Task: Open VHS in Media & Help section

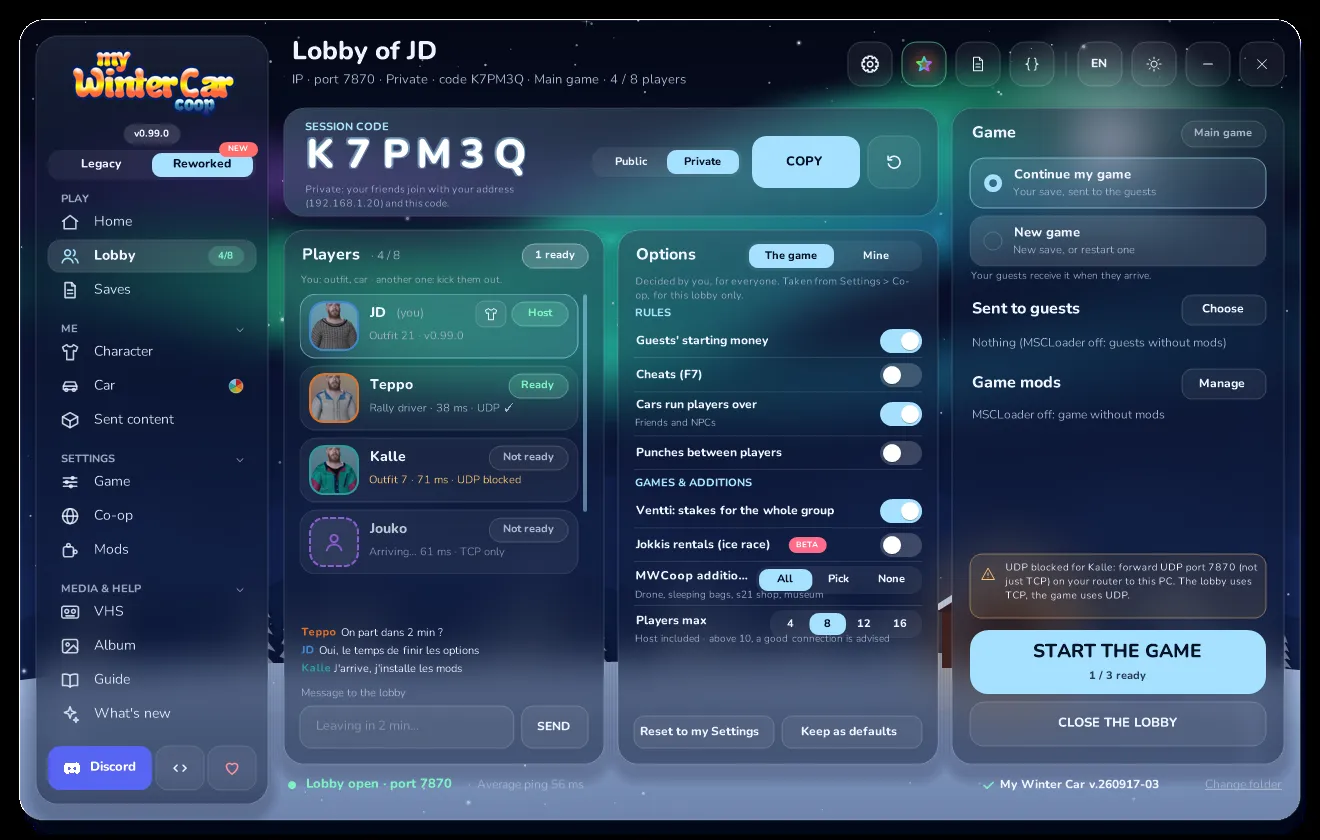Action: coord(152,612)
